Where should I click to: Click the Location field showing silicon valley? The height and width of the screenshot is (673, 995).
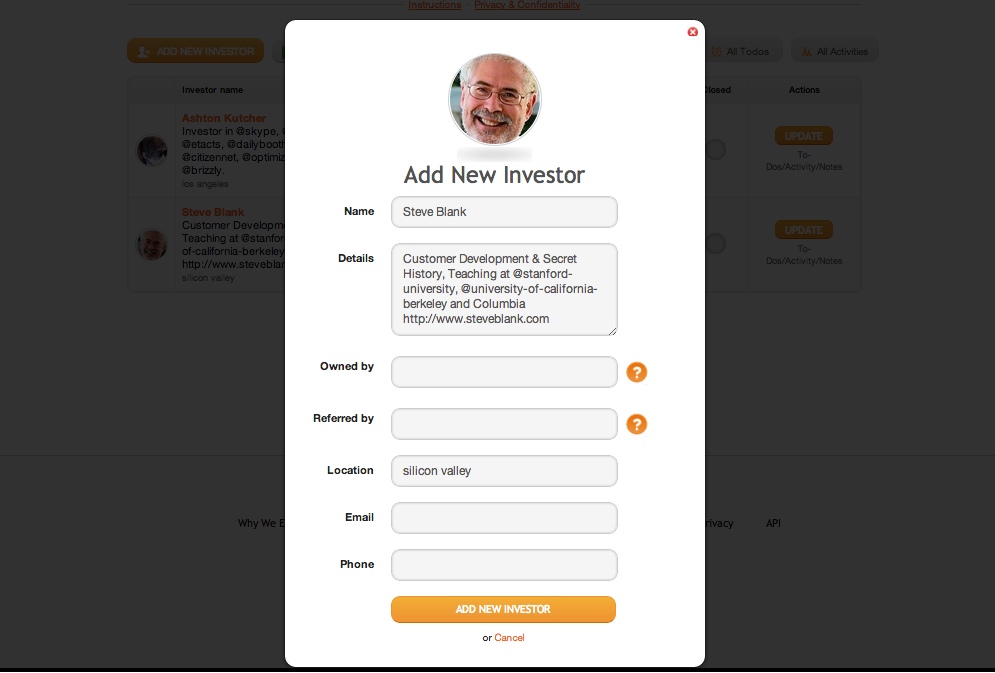(504, 471)
